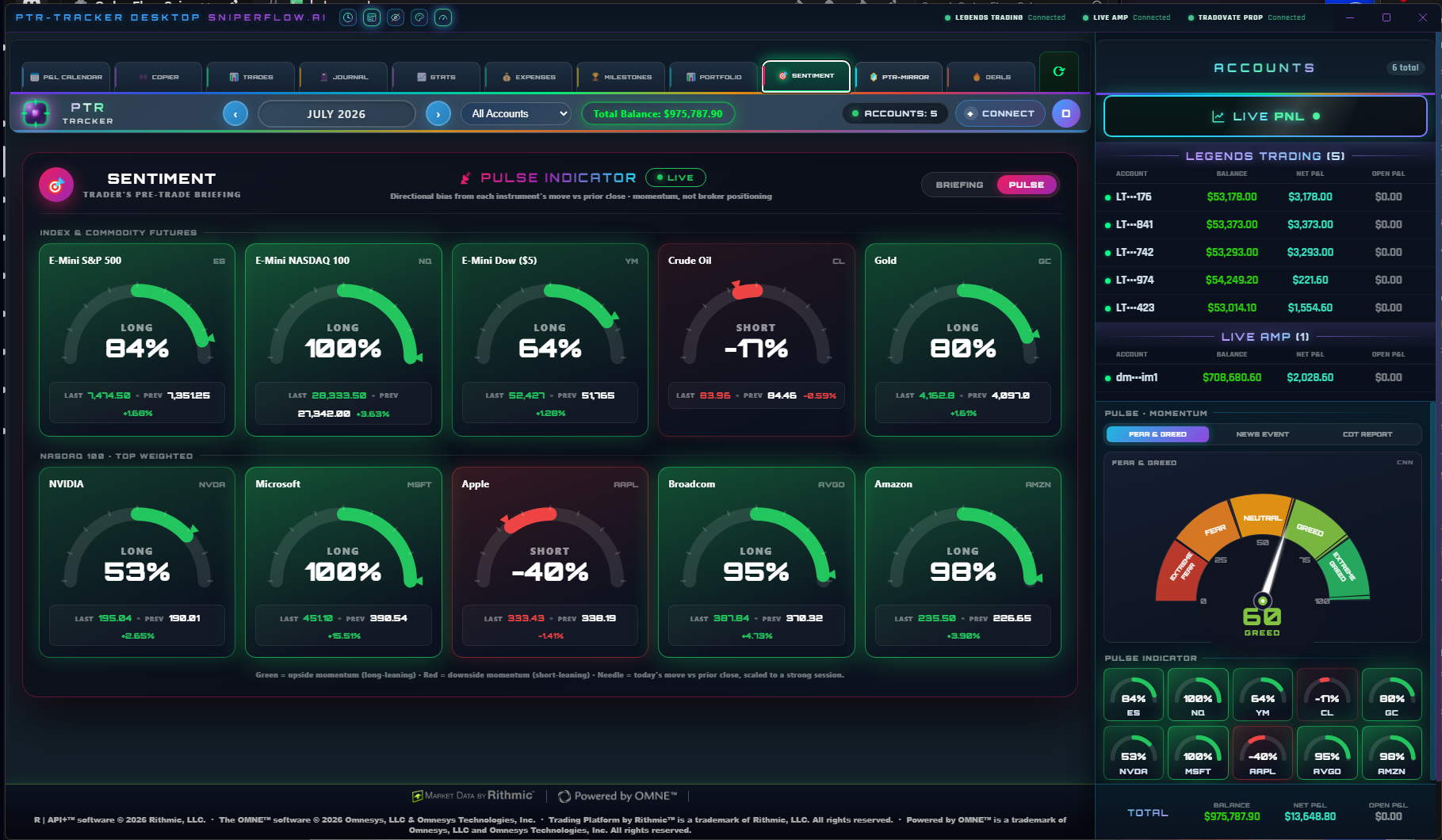Click the Sentiment target icon in header
This screenshot has width=1442, height=840.
[56, 185]
